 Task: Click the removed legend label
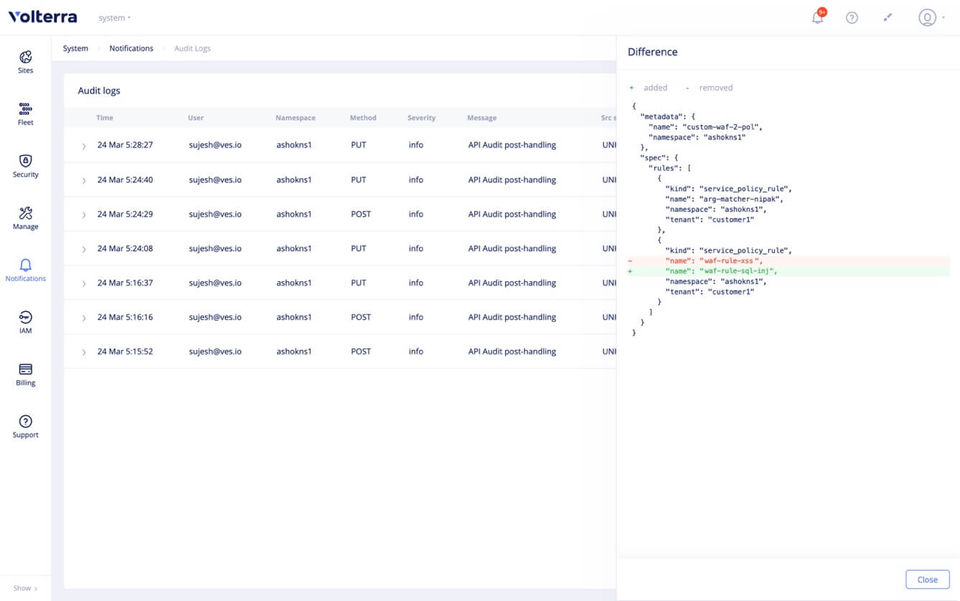tap(716, 88)
